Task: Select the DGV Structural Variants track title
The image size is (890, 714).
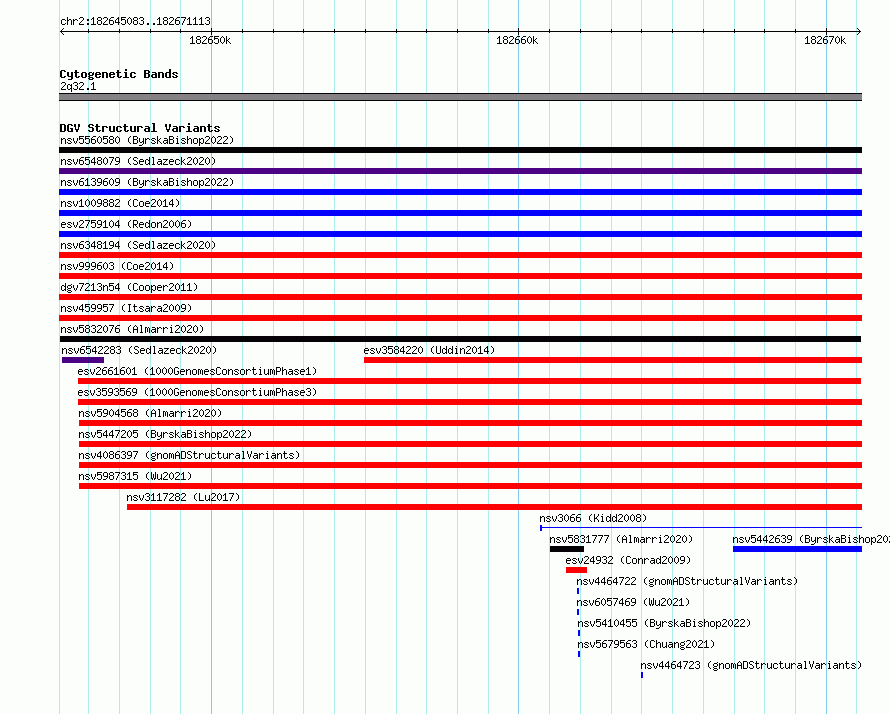Action: (140, 128)
